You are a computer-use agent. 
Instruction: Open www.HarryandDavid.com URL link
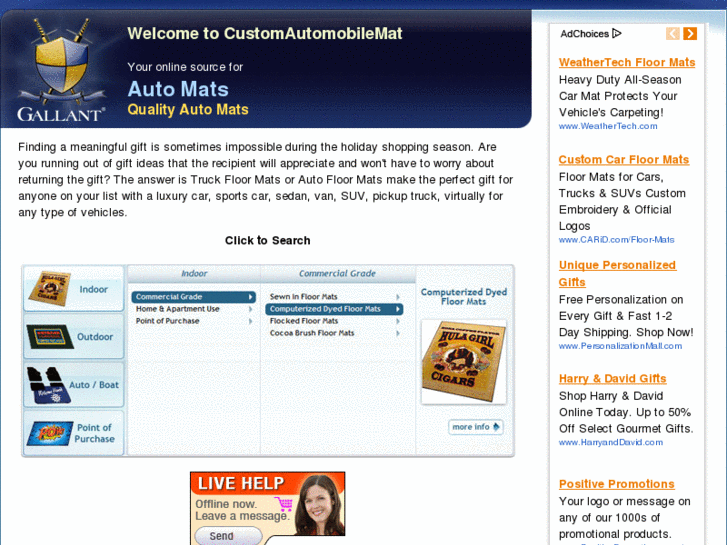(611, 442)
